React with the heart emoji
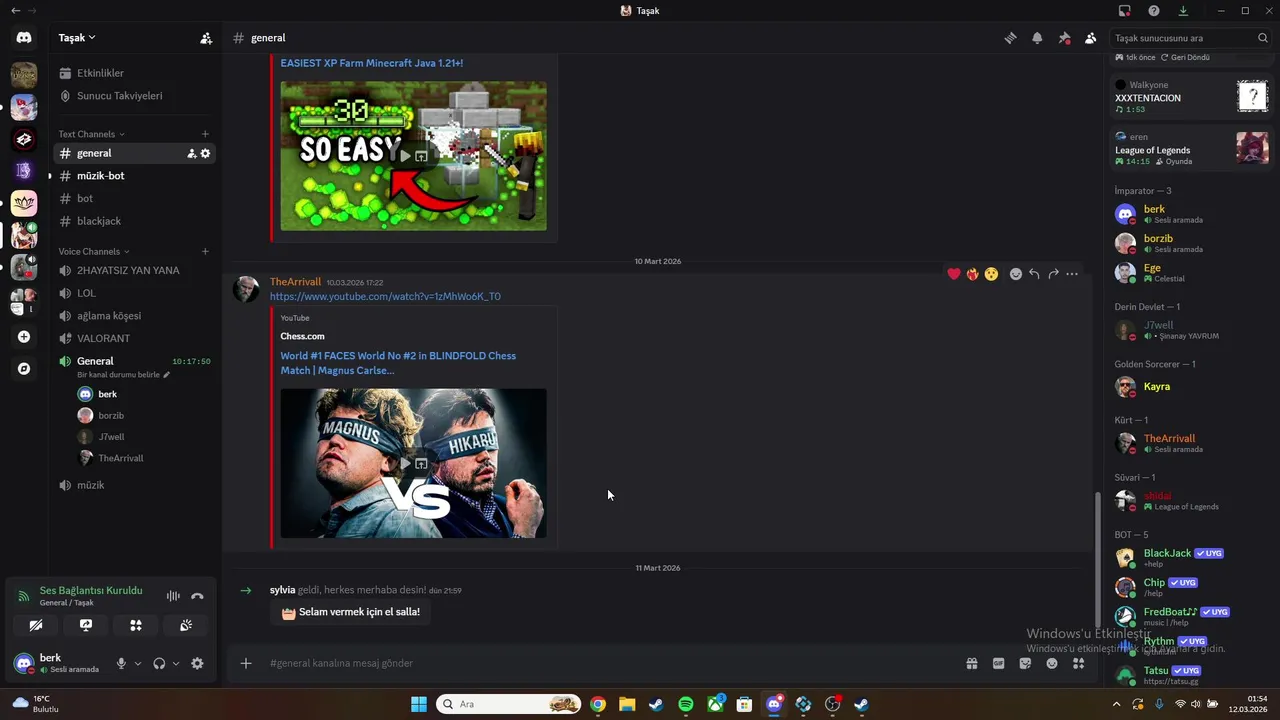Viewport: 1280px width, 720px height. 954,274
